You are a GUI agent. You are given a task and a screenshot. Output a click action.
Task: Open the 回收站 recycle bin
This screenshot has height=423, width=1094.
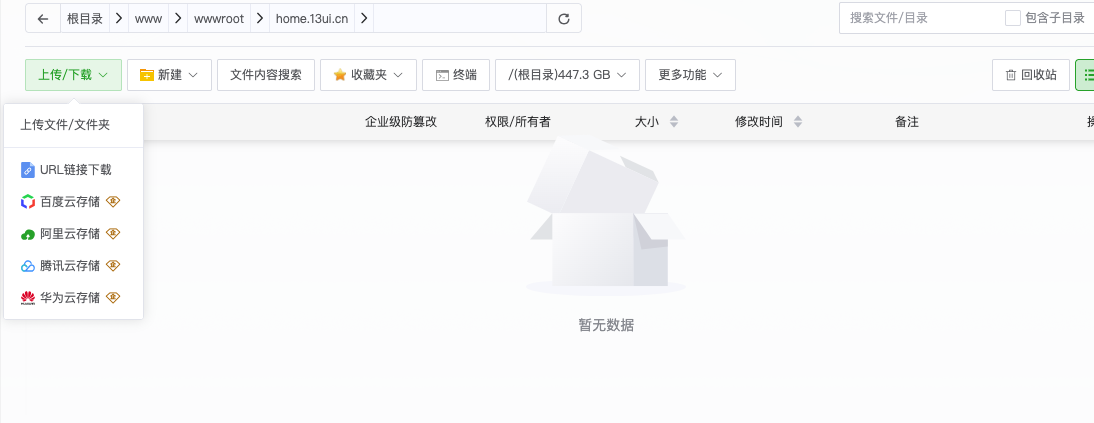(1030, 75)
